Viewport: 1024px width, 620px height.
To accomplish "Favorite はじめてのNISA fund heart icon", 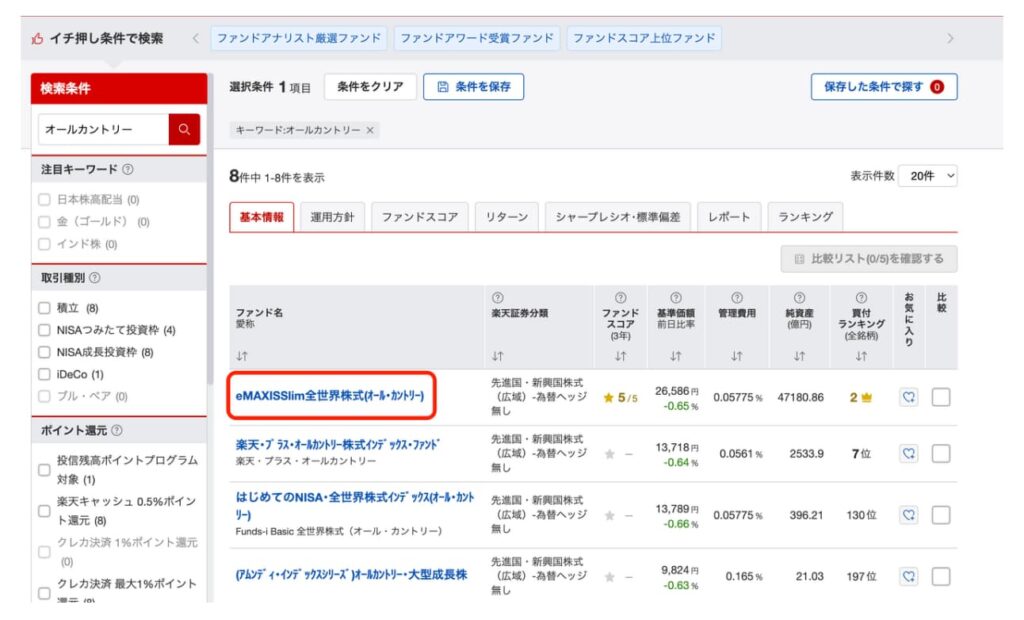I will click(908, 515).
